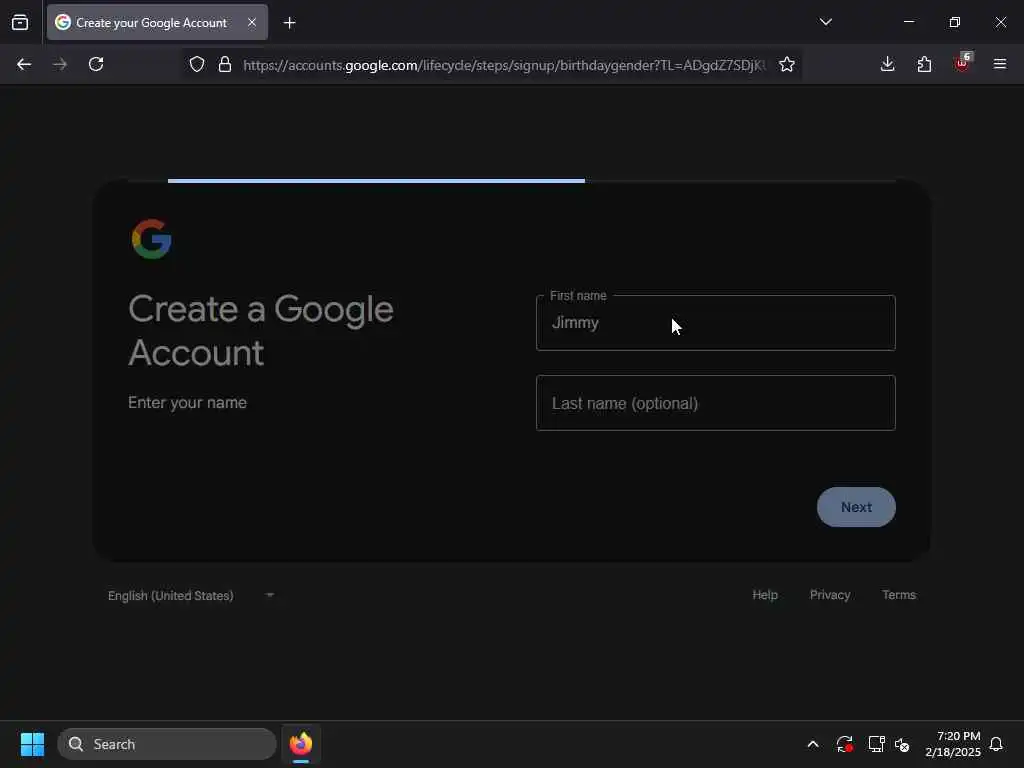Open a new tab with plus icon
Viewport: 1024px width, 768px height.
(x=289, y=23)
